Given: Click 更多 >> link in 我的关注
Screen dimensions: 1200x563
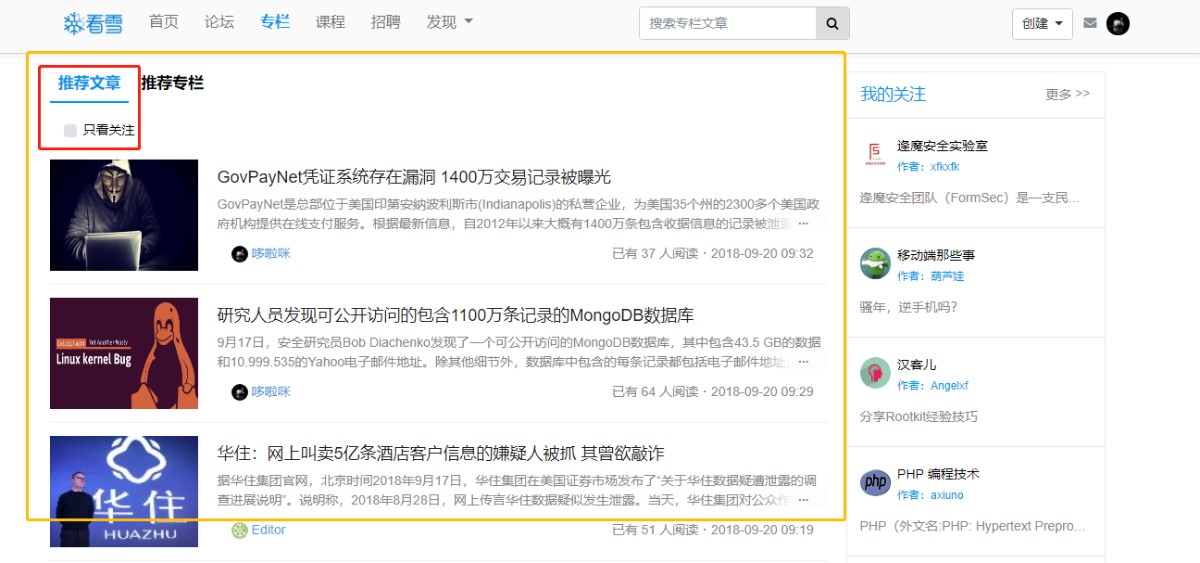Looking at the screenshot, I should [x=1068, y=94].
